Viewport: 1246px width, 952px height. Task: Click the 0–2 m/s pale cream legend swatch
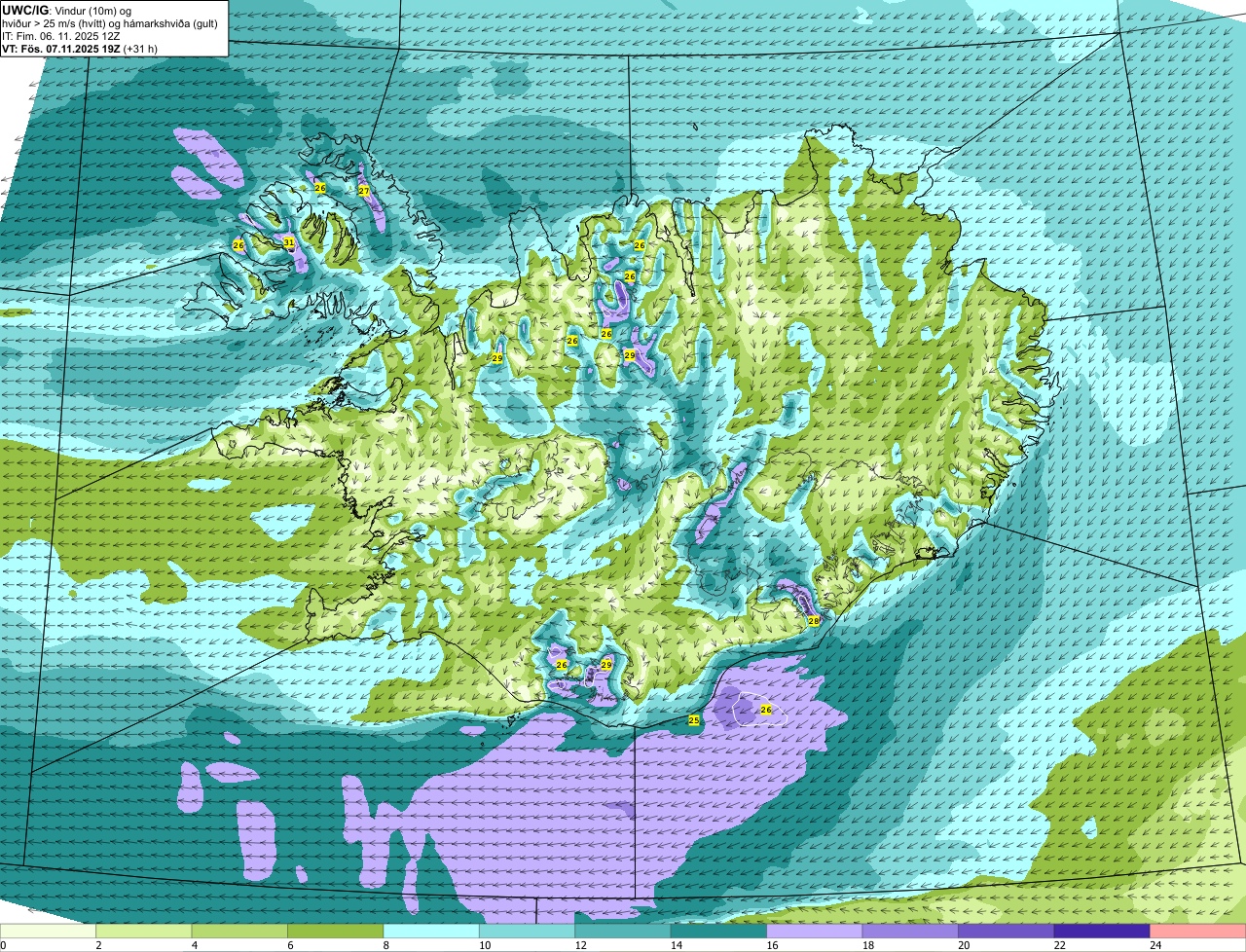coord(48,932)
